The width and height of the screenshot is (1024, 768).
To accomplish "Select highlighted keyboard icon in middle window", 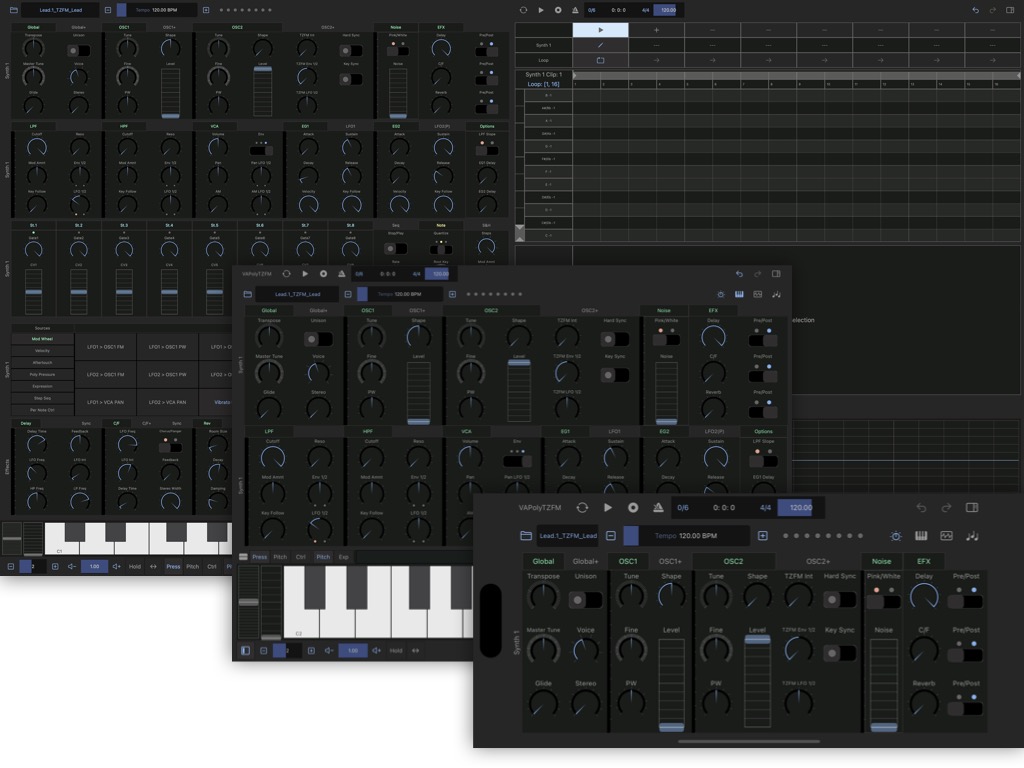I will pyautogui.click(x=739, y=295).
